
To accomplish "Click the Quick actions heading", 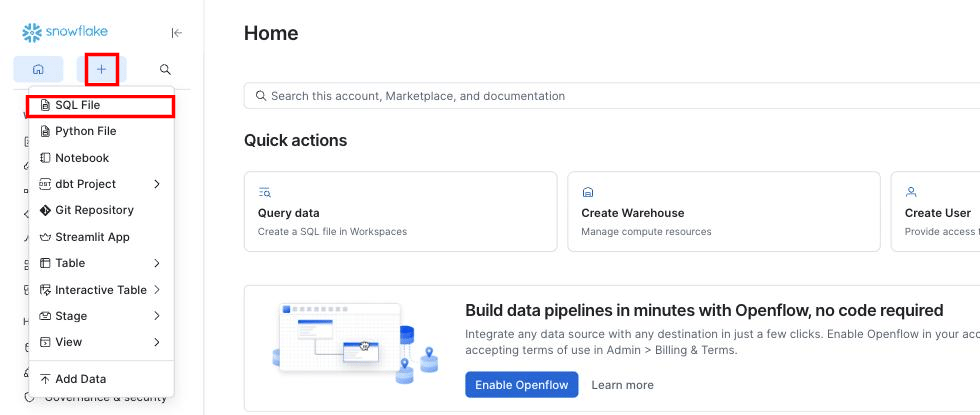I will (296, 140).
